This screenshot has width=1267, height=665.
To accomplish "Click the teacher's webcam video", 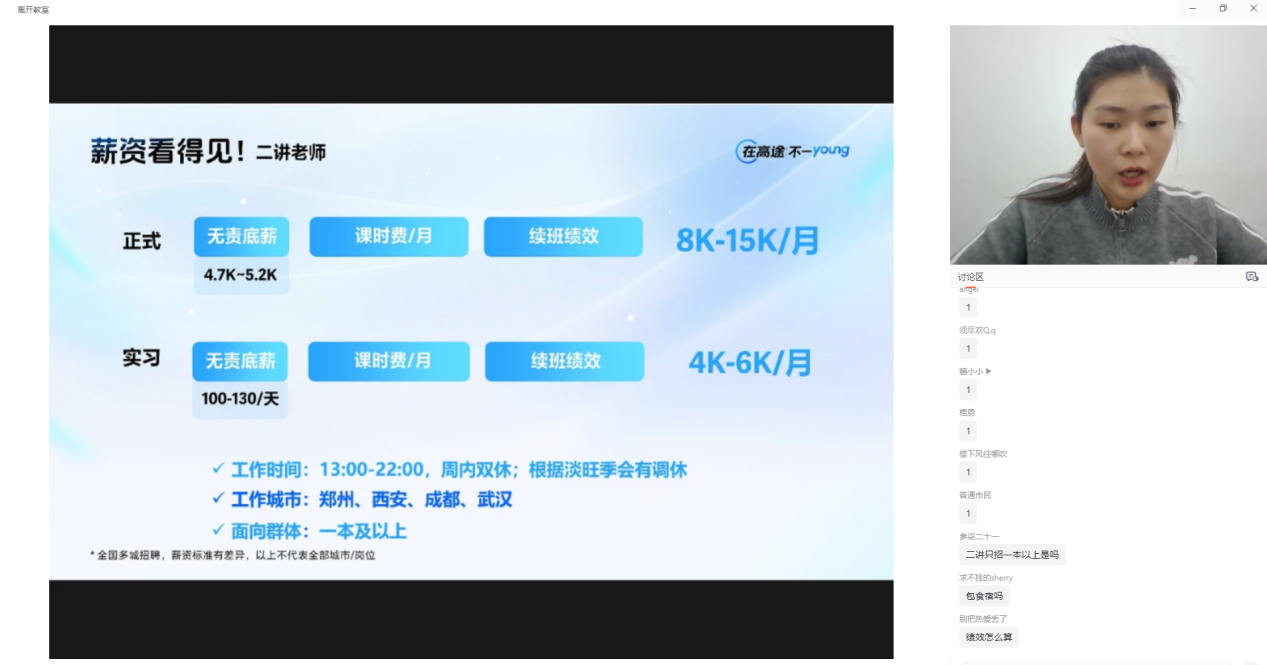I will click(1108, 144).
